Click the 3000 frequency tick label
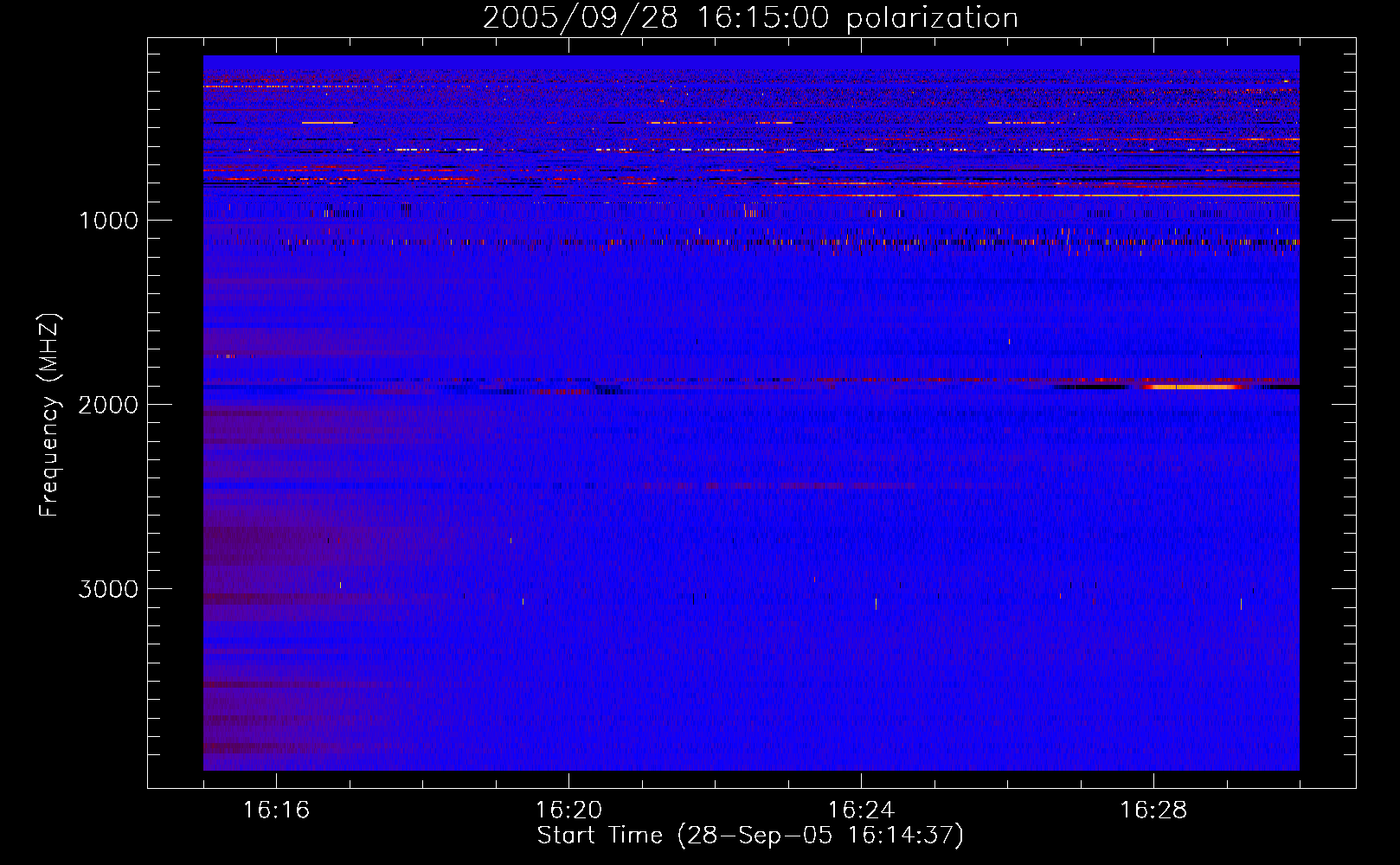The image size is (1400, 865). coord(108,589)
